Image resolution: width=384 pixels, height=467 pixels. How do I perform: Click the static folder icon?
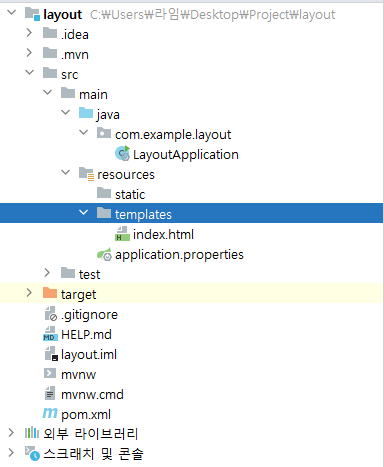tap(104, 193)
